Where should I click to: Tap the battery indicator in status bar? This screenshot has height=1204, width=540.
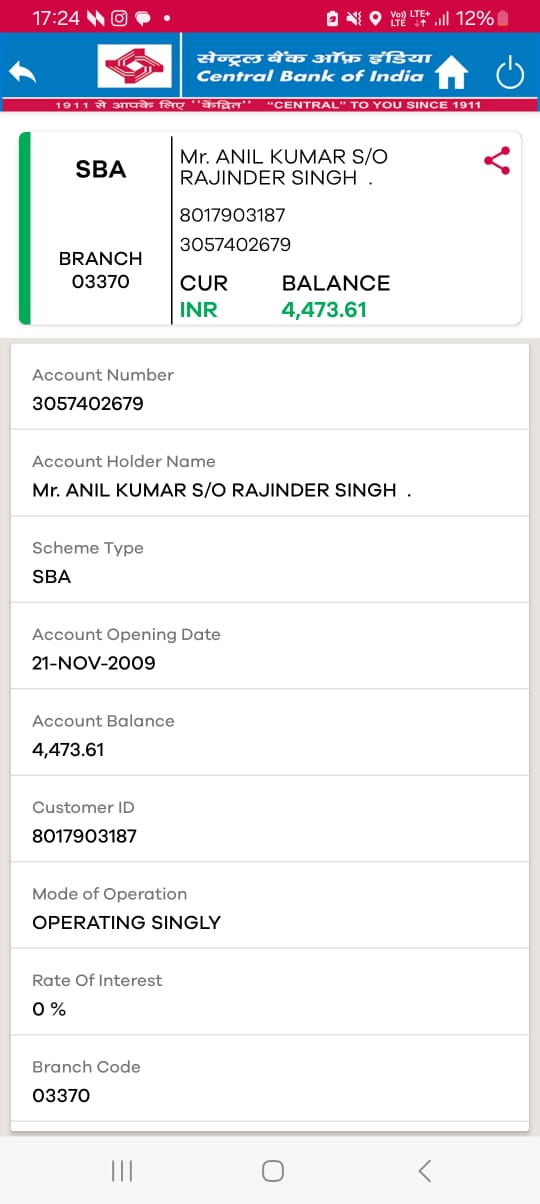(x=503, y=18)
